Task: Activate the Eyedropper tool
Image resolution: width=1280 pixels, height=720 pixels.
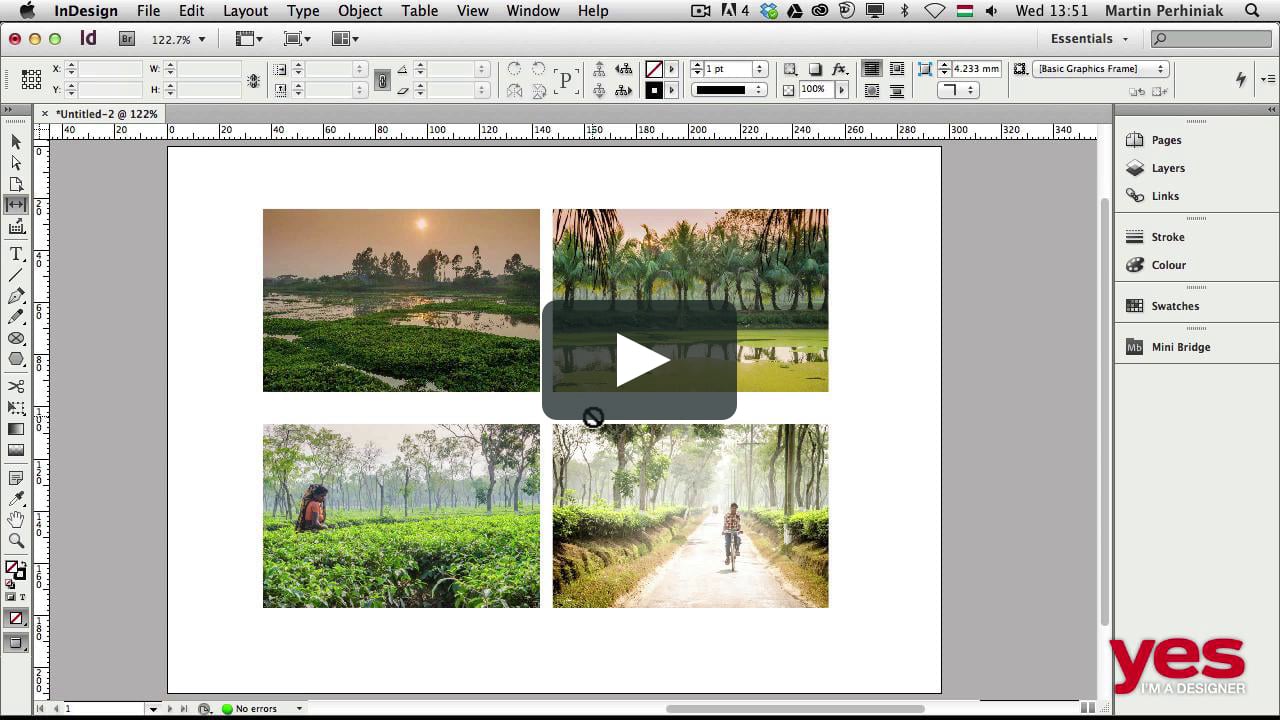Action: point(16,499)
